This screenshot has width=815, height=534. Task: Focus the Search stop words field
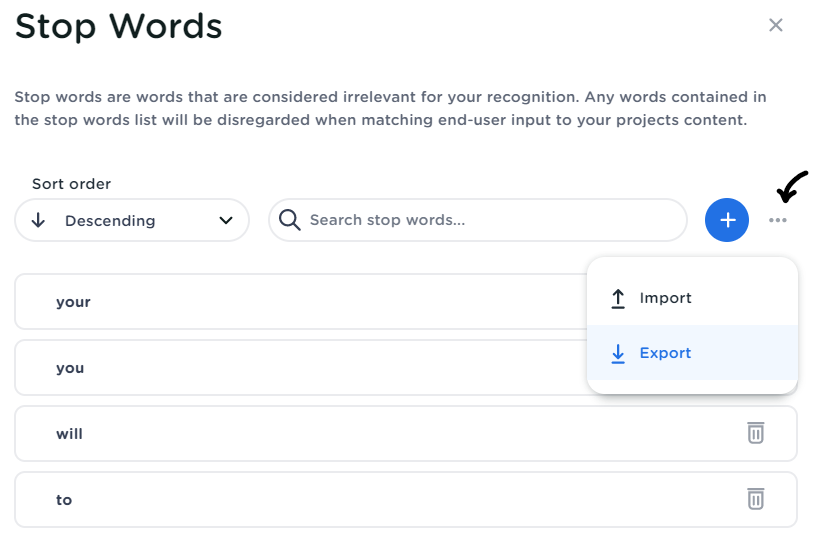490,220
